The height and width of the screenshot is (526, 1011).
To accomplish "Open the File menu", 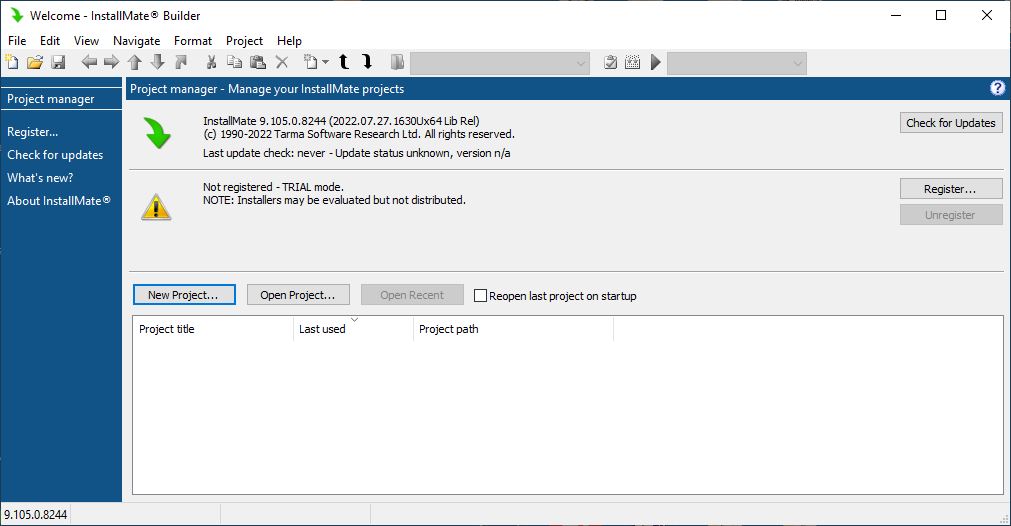I will point(17,41).
